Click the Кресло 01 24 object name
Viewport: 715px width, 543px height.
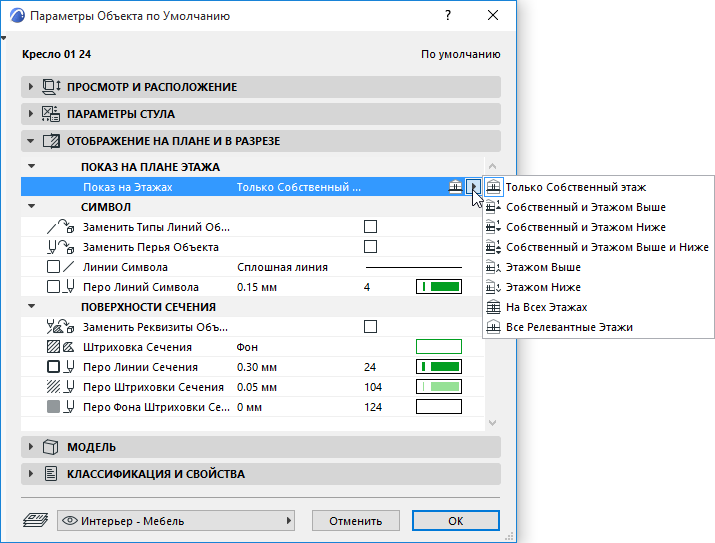(x=57, y=54)
